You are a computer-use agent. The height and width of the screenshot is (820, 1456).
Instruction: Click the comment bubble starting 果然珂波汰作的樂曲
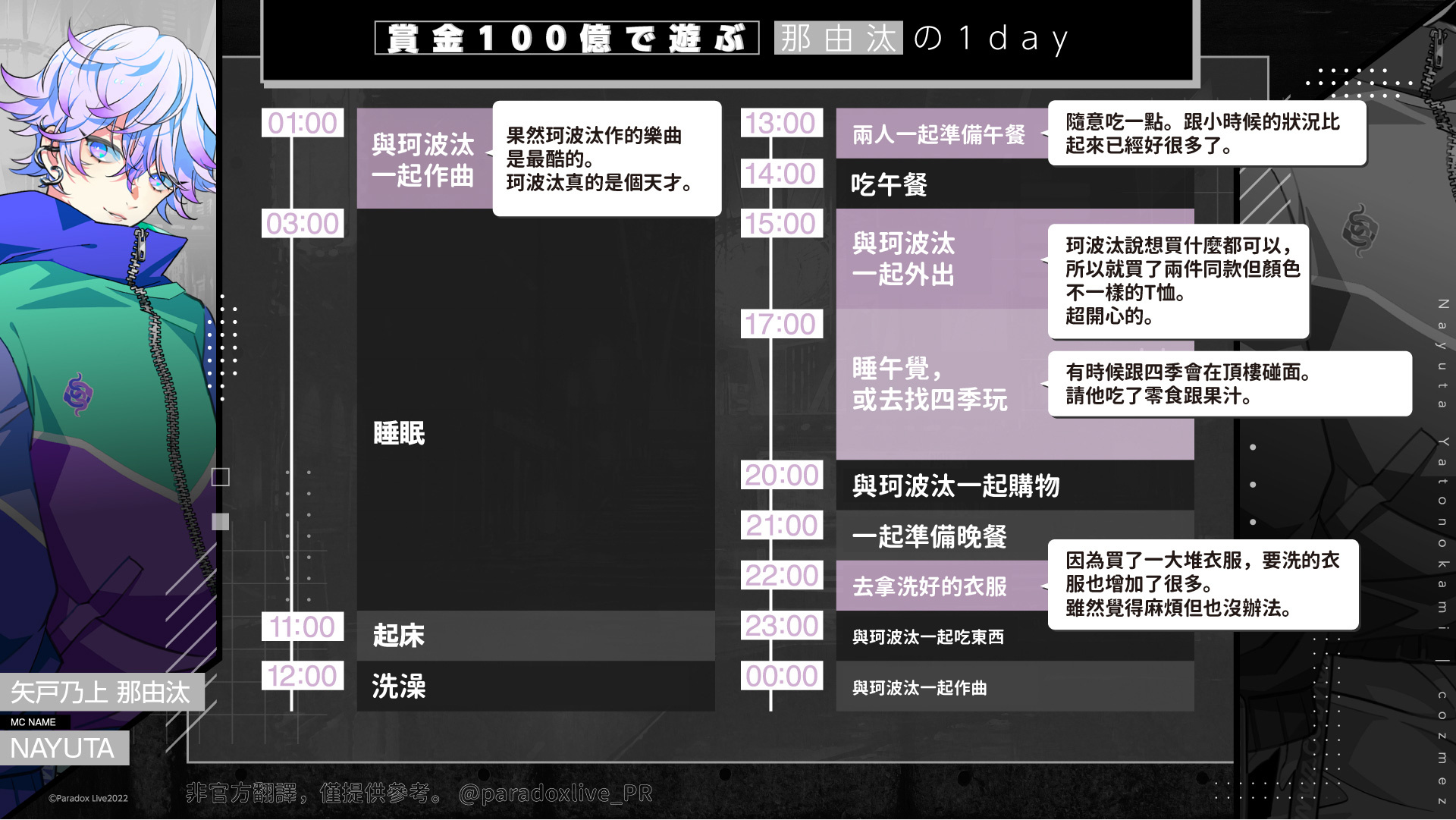click(x=607, y=159)
